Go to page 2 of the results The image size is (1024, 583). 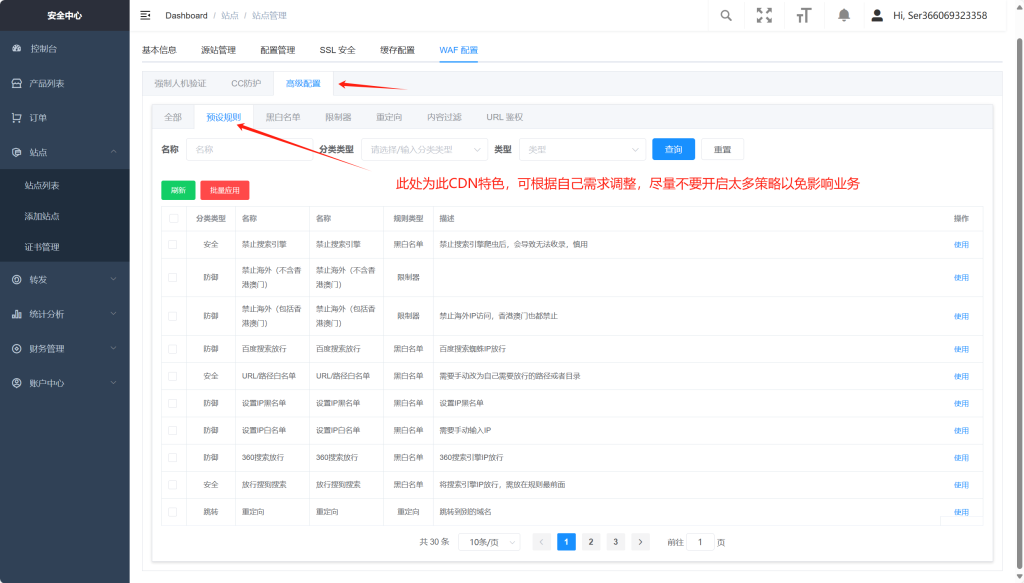coord(591,542)
